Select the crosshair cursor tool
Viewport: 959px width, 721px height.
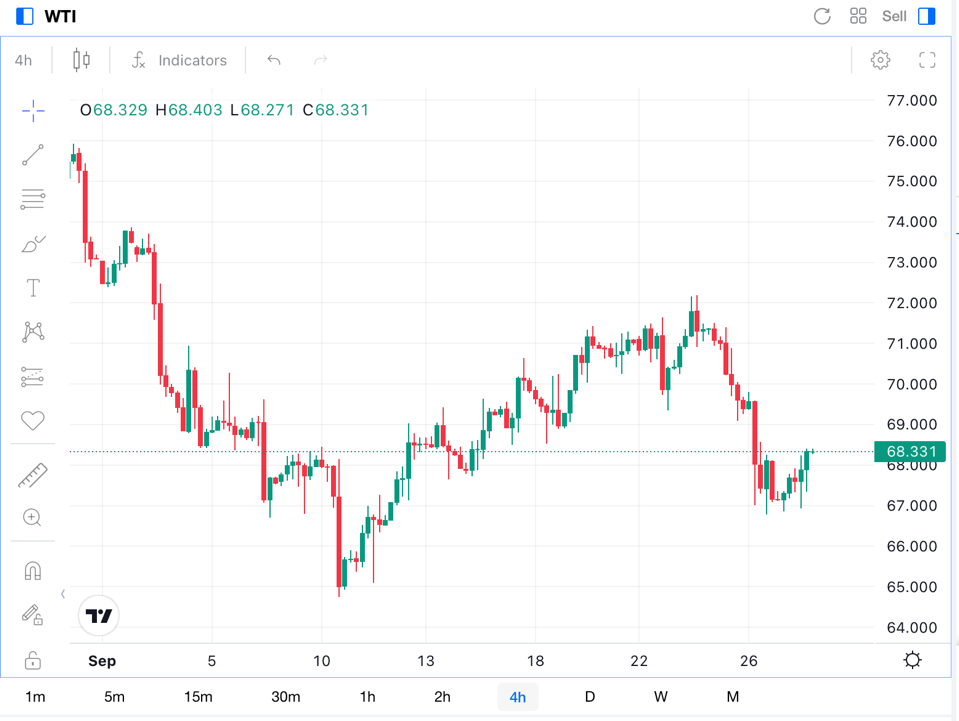click(x=33, y=111)
